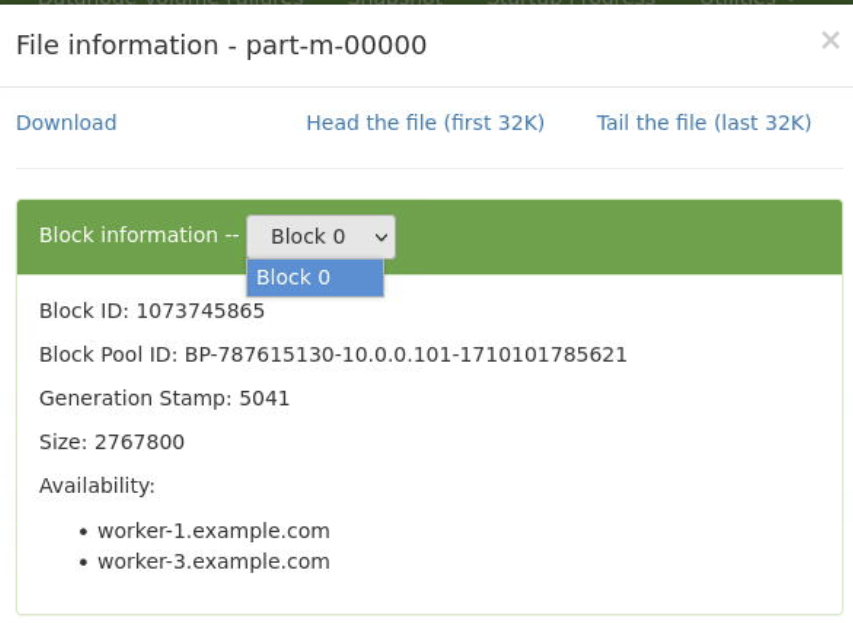Click the worker-3.example.com availability entry
This screenshot has height=623, width=853.
(215, 562)
